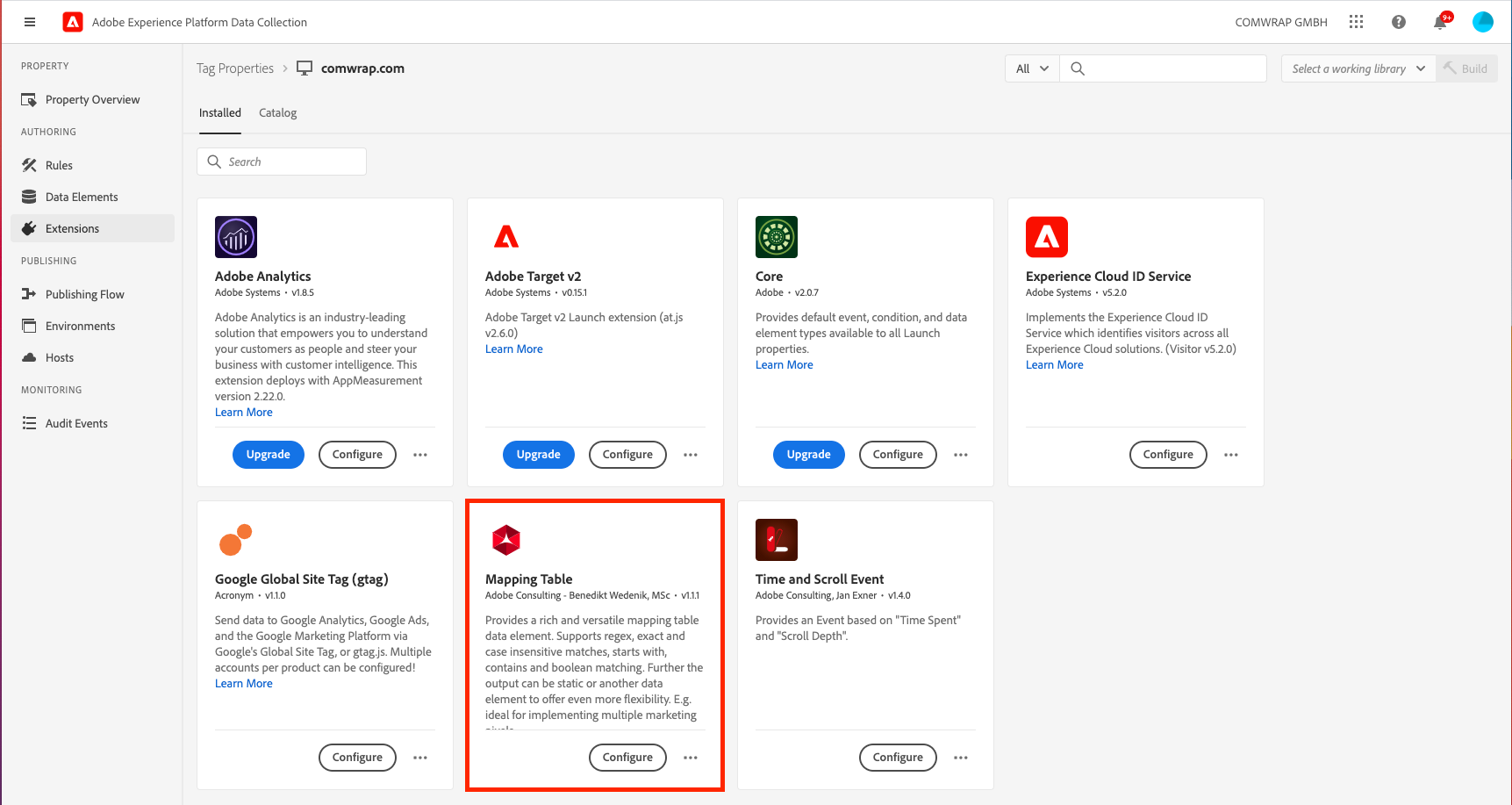Open Learn More for Experience Cloud ID Service
1512x805 pixels.
tap(1055, 365)
